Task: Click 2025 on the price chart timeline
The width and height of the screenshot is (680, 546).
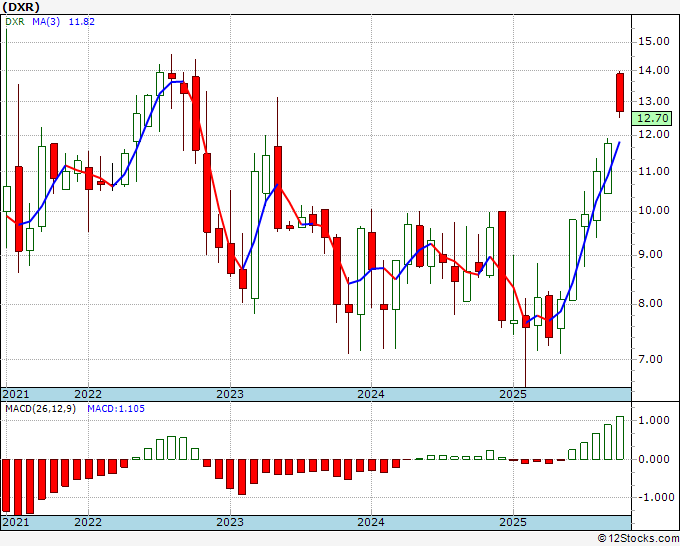Action: [513, 394]
